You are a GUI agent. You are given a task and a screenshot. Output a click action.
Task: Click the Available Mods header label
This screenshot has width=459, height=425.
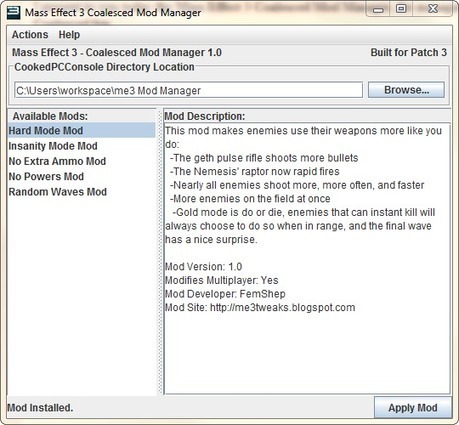click(x=50, y=116)
